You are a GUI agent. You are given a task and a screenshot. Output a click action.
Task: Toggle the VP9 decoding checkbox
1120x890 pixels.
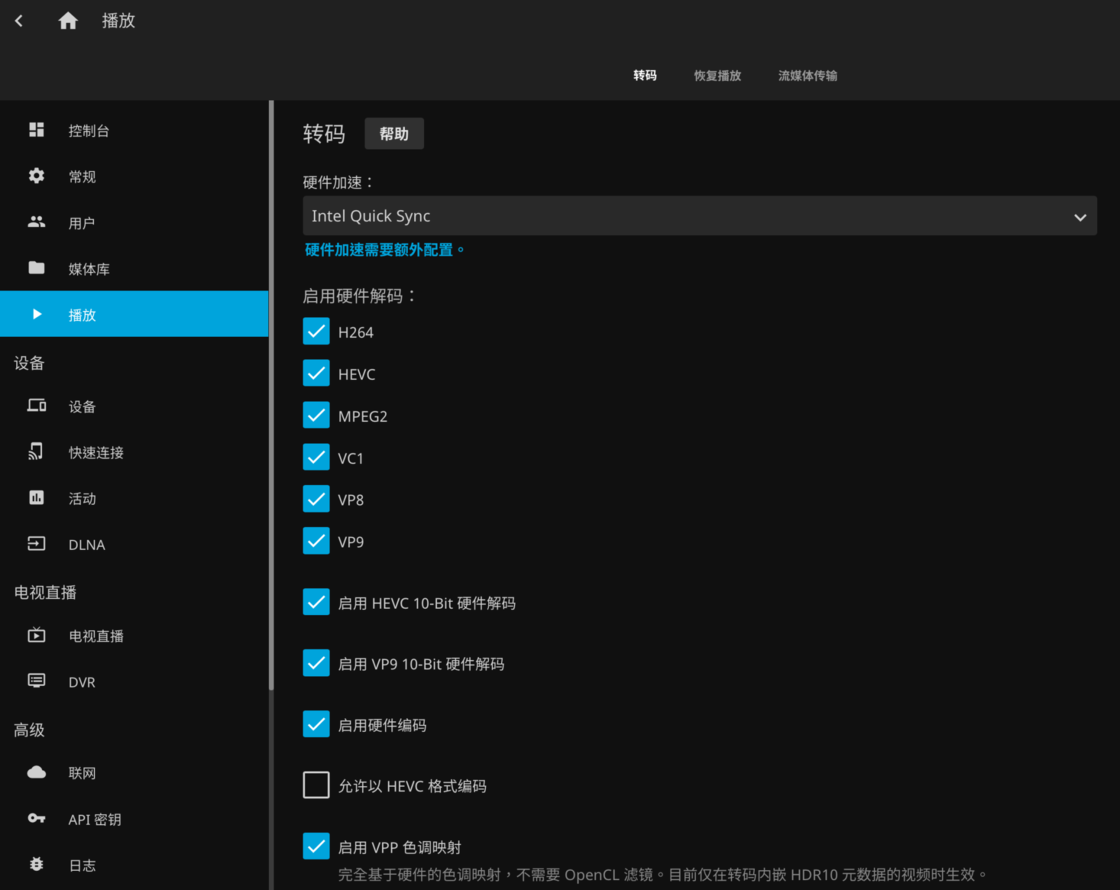point(316,541)
